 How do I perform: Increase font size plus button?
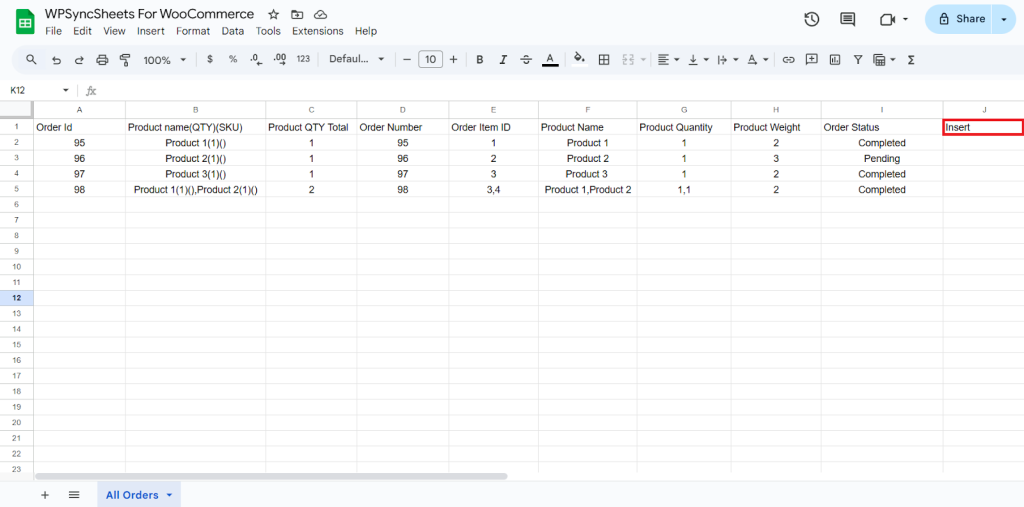click(453, 59)
